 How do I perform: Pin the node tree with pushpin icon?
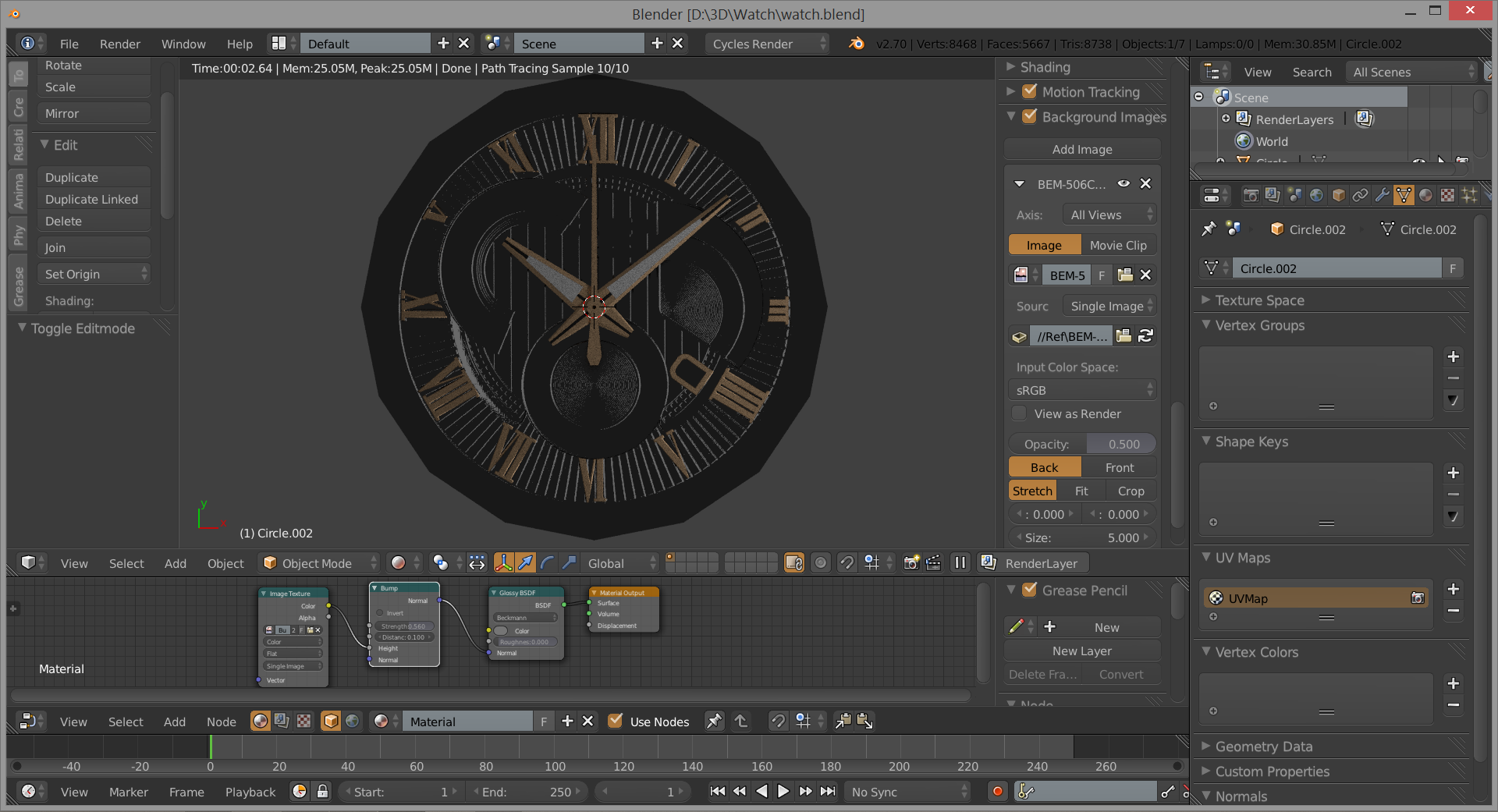click(714, 722)
